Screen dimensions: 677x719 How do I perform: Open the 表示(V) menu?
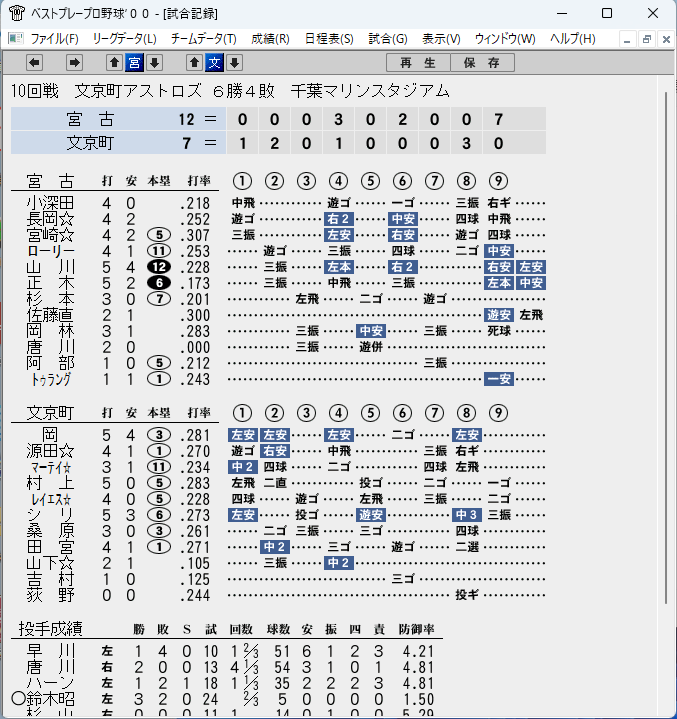pos(441,39)
